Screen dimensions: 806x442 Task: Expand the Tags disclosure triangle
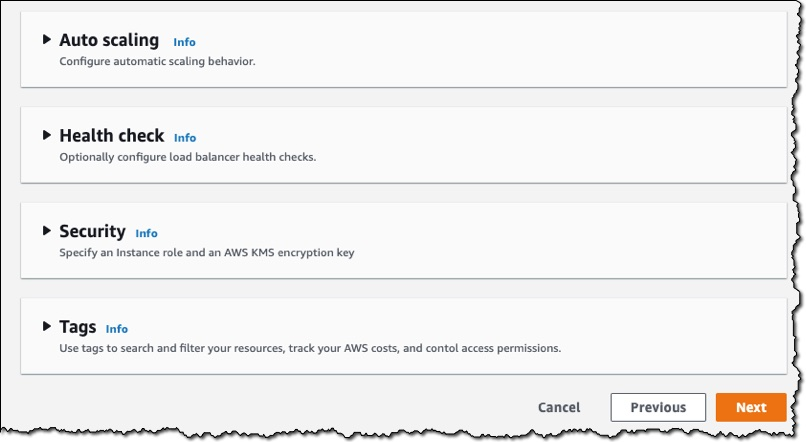pos(47,327)
